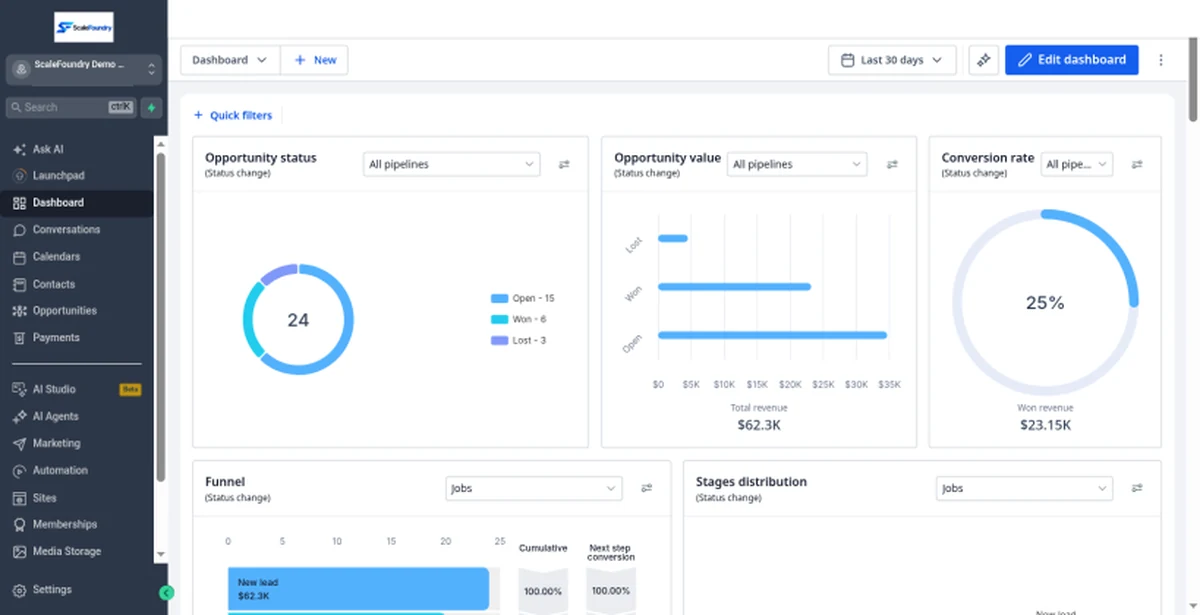Click the green lightning bolt quick action icon
This screenshot has width=1200, height=615.
151,107
